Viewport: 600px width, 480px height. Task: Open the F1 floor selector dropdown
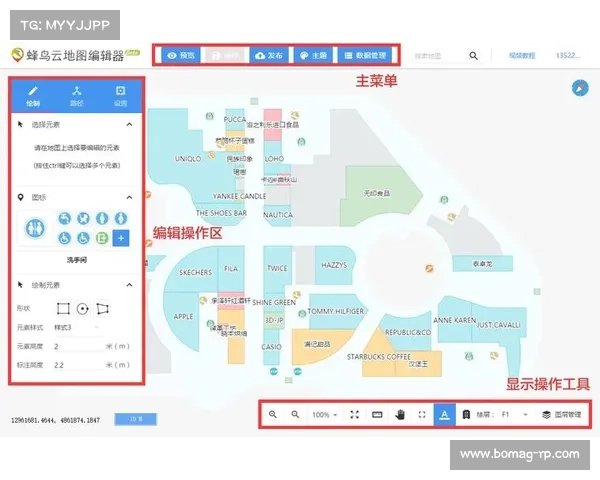coord(509,414)
